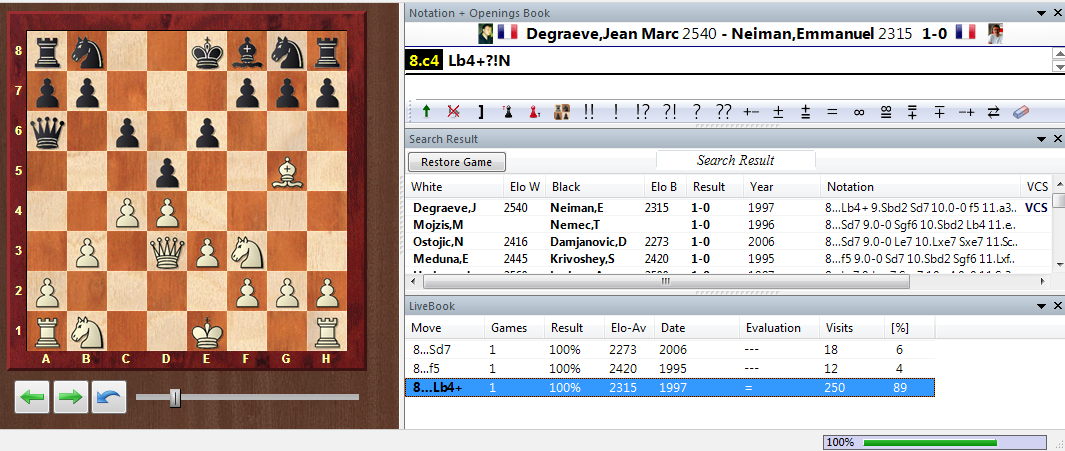Apply the double exclamation '!!' annotation
The height and width of the screenshot is (451, 1065).
588,112
